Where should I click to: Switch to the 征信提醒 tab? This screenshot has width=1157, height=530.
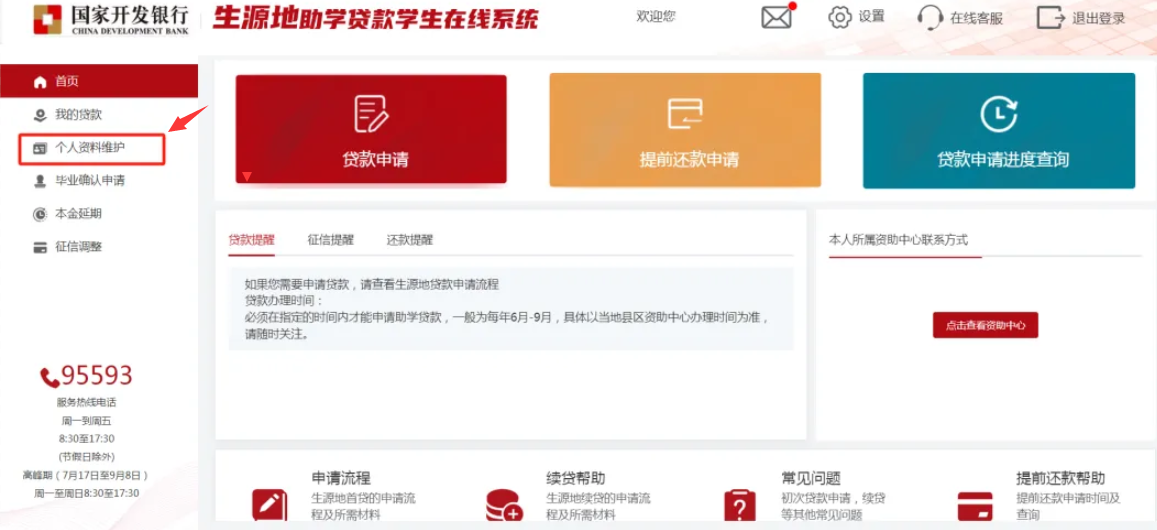pyautogui.click(x=330, y=240)
